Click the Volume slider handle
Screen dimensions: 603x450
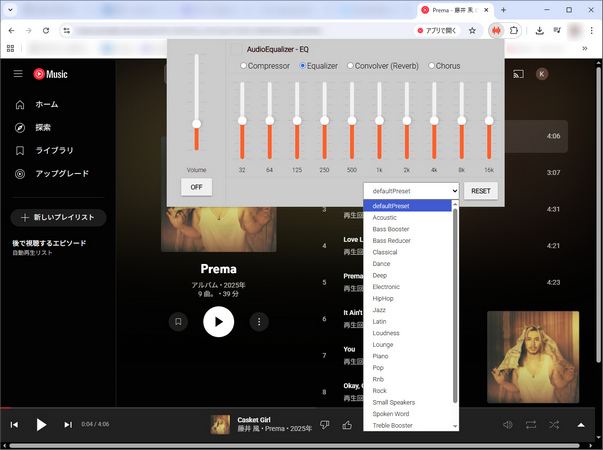click(197, 124)
